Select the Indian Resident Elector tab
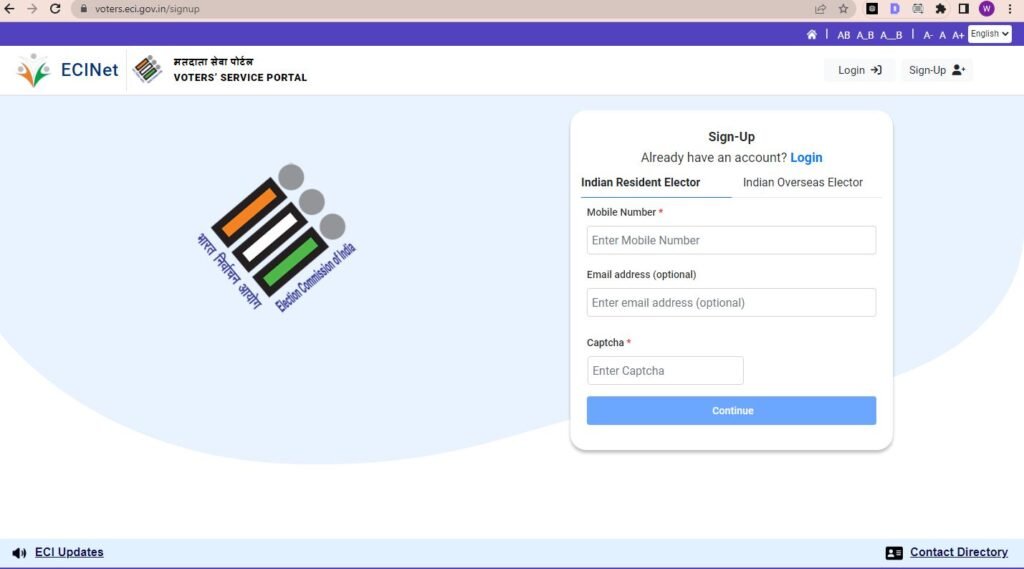The image size is (1024, 569). tap(640, 182)
